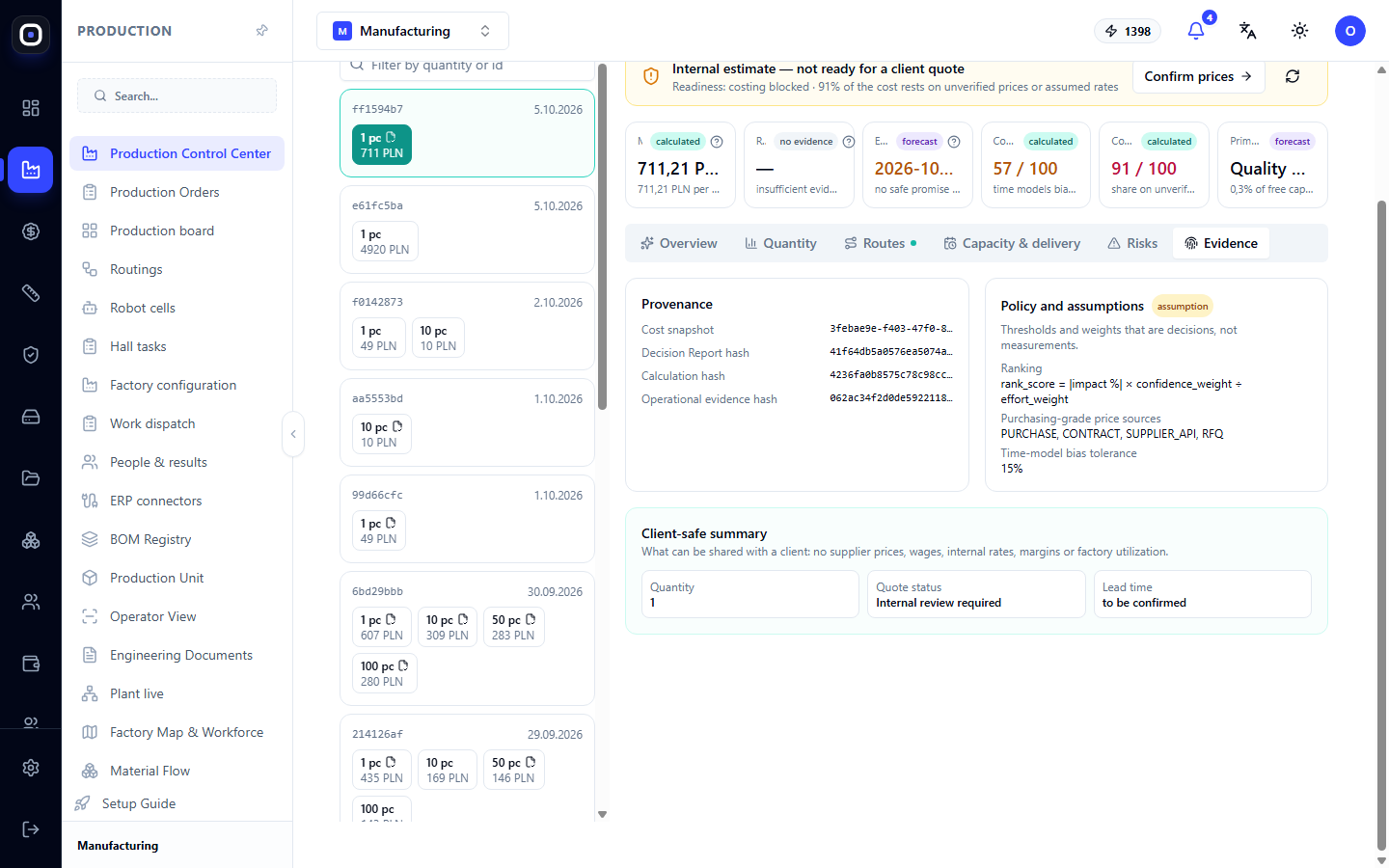Image resolution: width=1389 pixels, height=868 pixels.
Task: Select the 1 pc 4920 PLN chip in e61fc5ba
Action: pyautogui.click(x=385, y=241)
